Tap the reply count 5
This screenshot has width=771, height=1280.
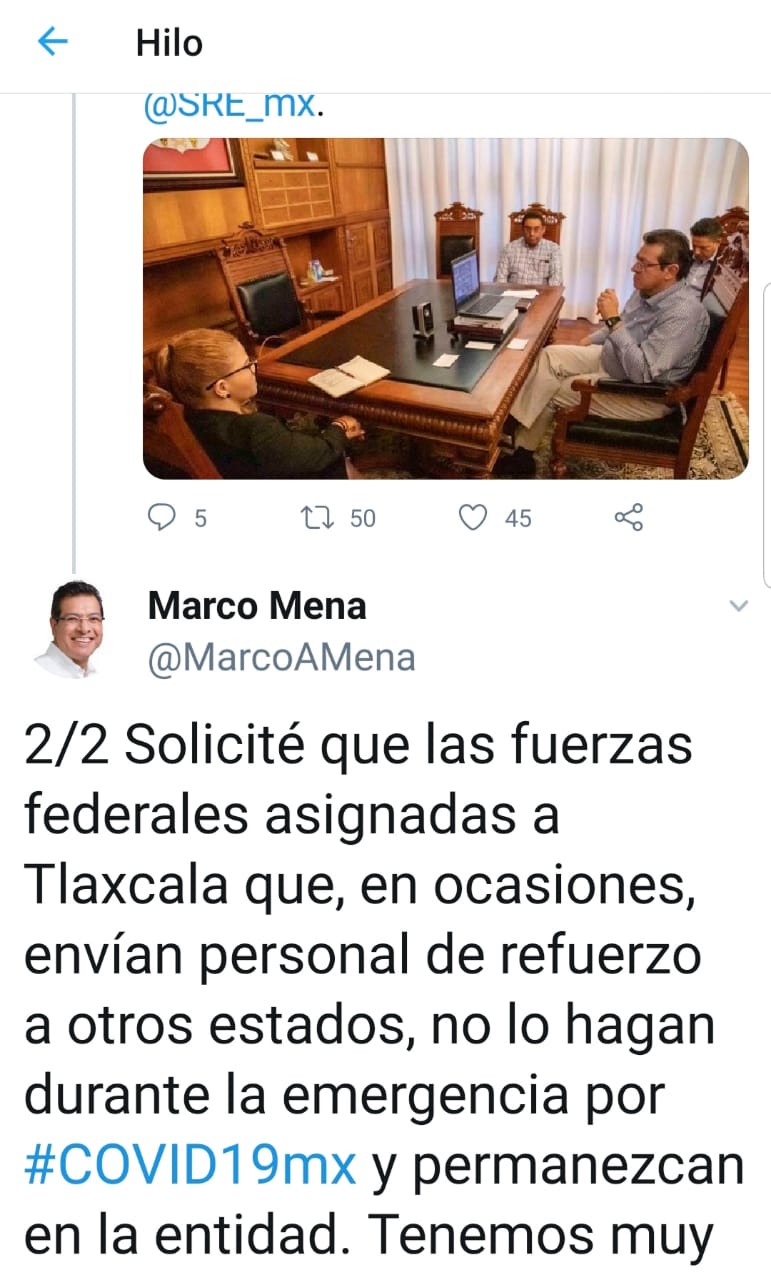(201, 518)
